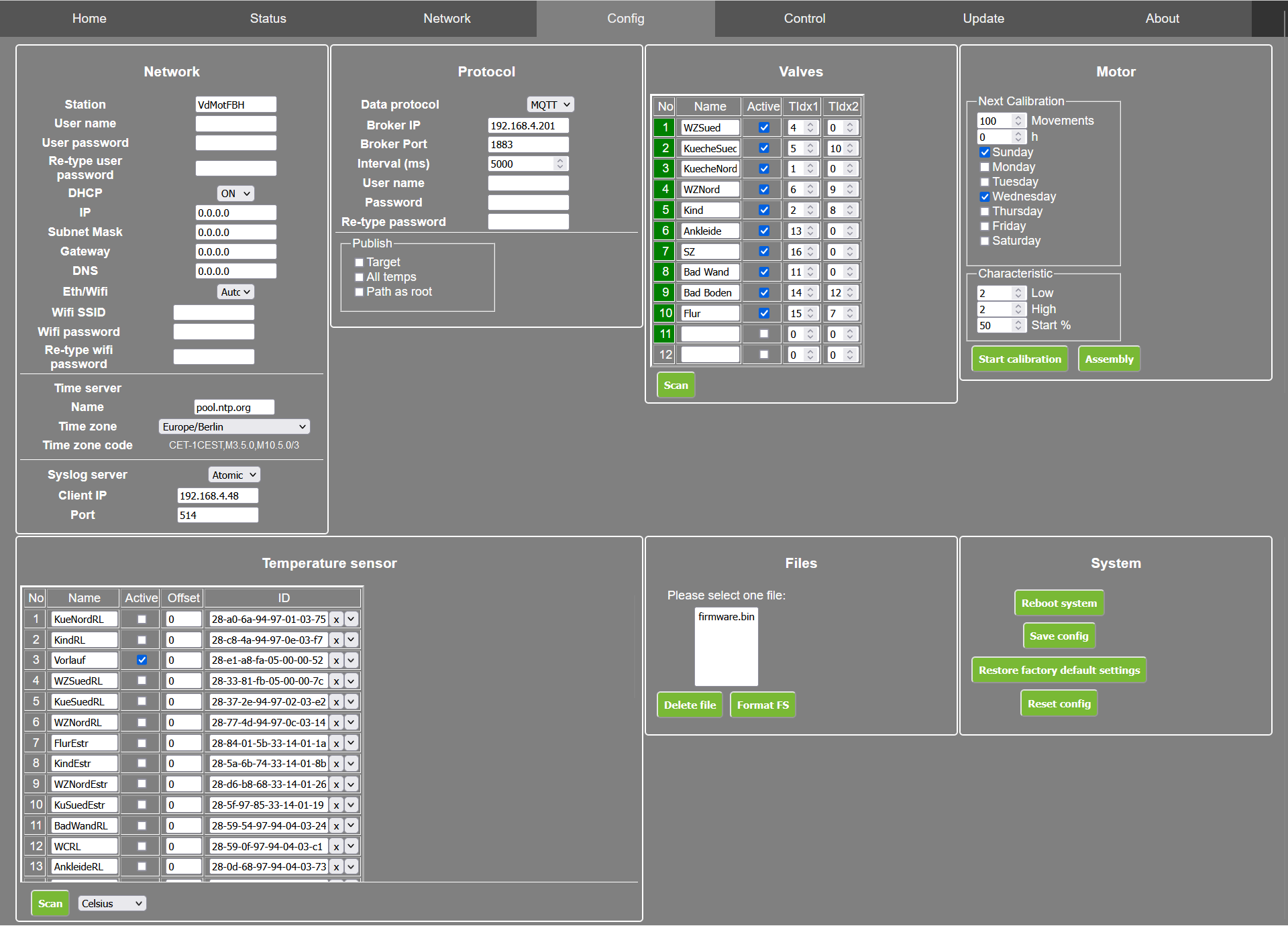Click Restore factory default settings

click(x=1059, y=671)
